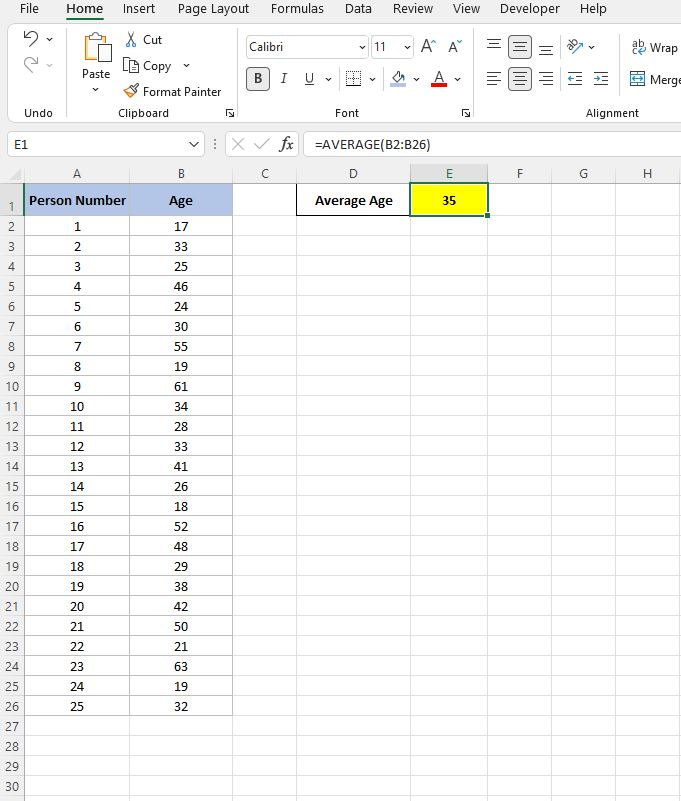The height and width of the screenshot is (801, 681).
Task: Click the yellow cell showing 35
Action: (x=449, y=200)
